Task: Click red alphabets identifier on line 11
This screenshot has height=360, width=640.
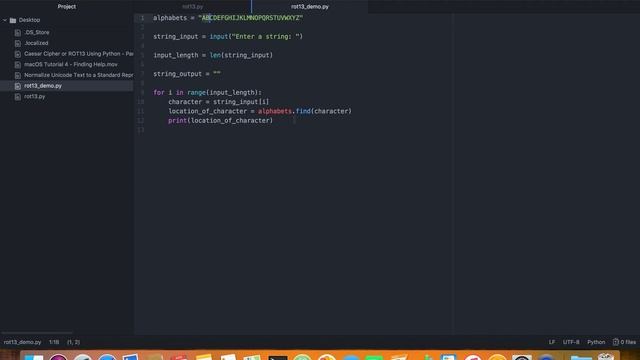Action: [275, 111]
